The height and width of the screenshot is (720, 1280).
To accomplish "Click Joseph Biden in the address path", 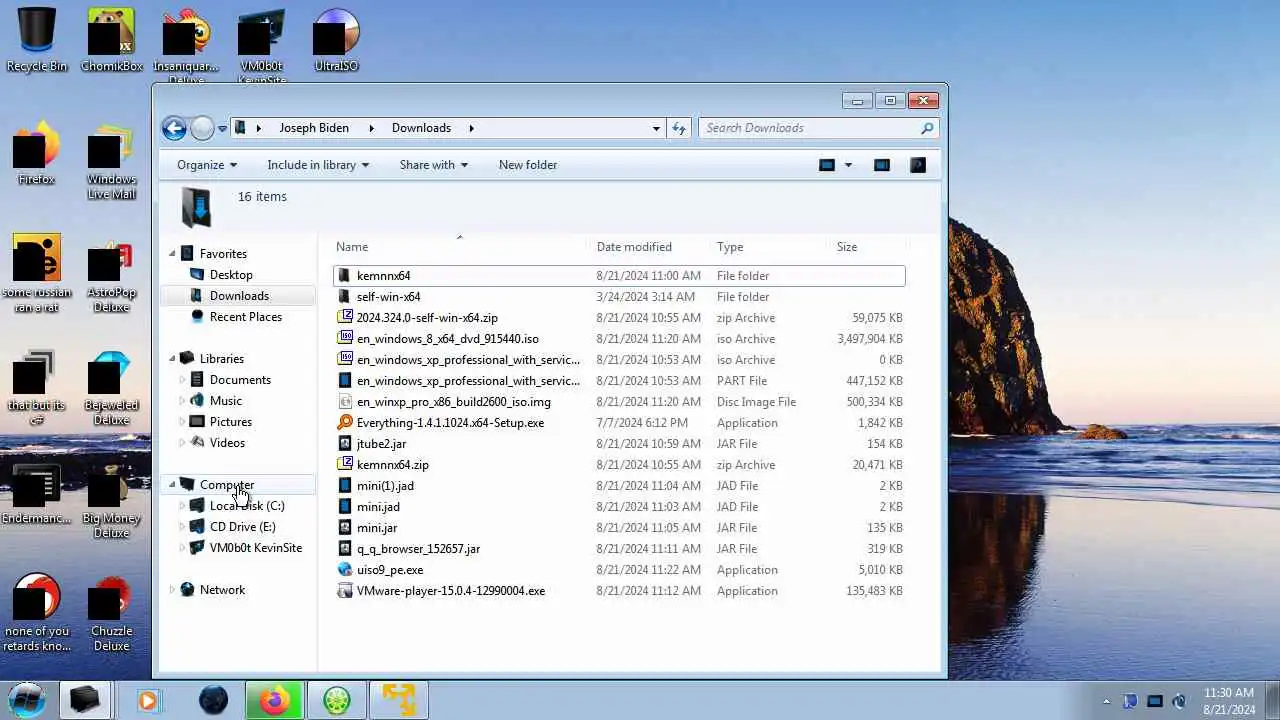I will tap(314, 128).
